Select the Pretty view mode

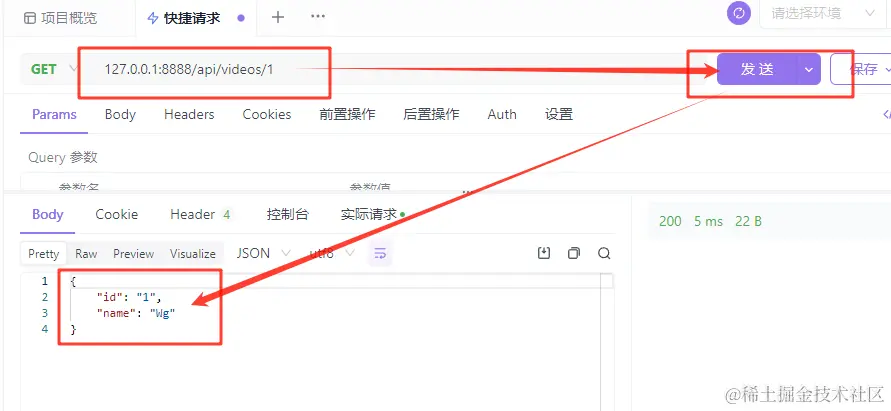[44, 254]
